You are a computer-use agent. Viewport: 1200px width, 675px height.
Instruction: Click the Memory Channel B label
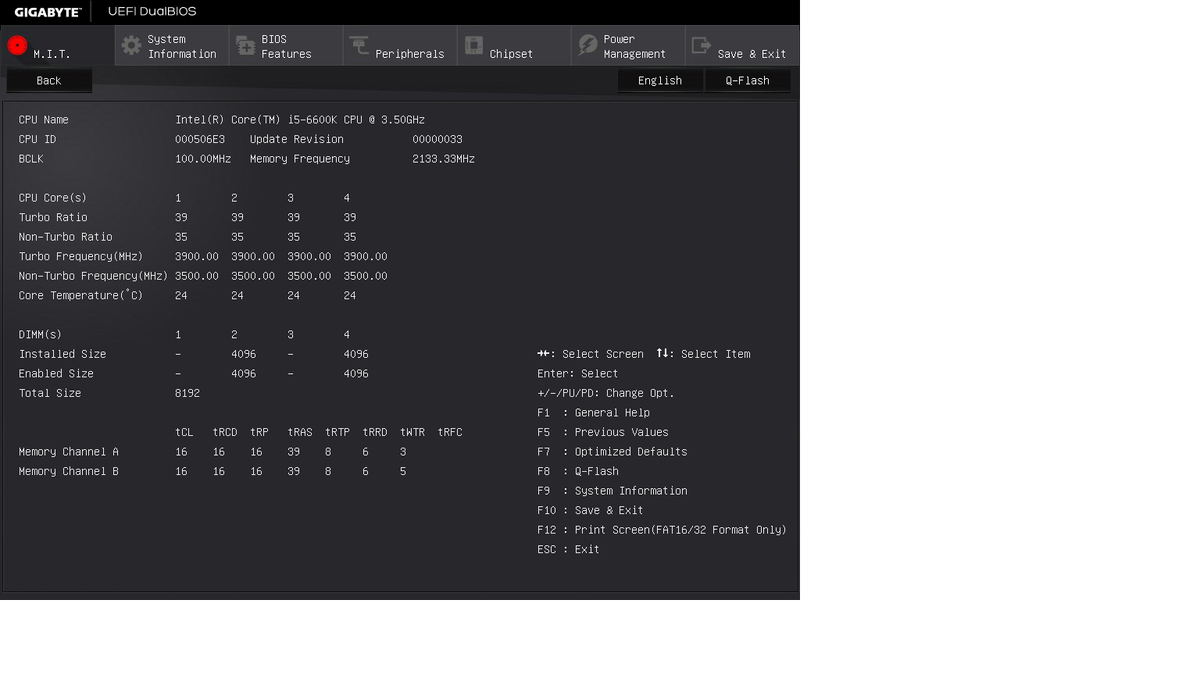point(69,471)
